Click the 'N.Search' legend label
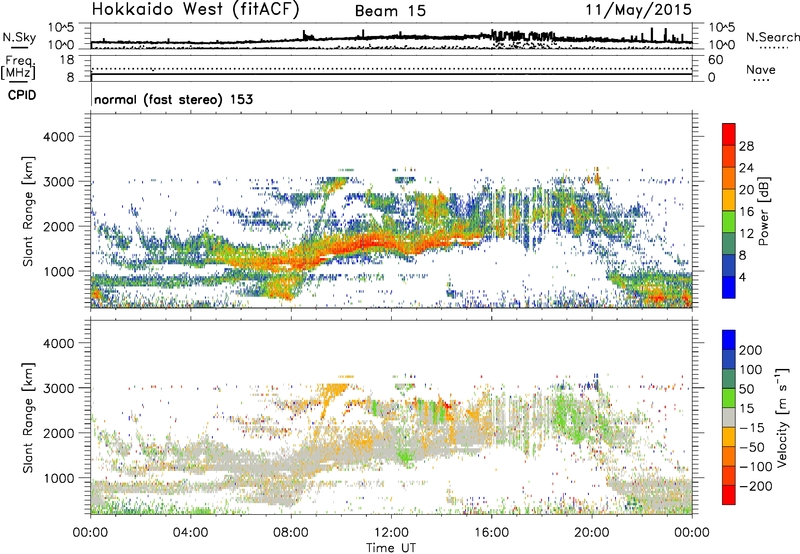Screen dimensions: 800x554 [x=772, y=37]
